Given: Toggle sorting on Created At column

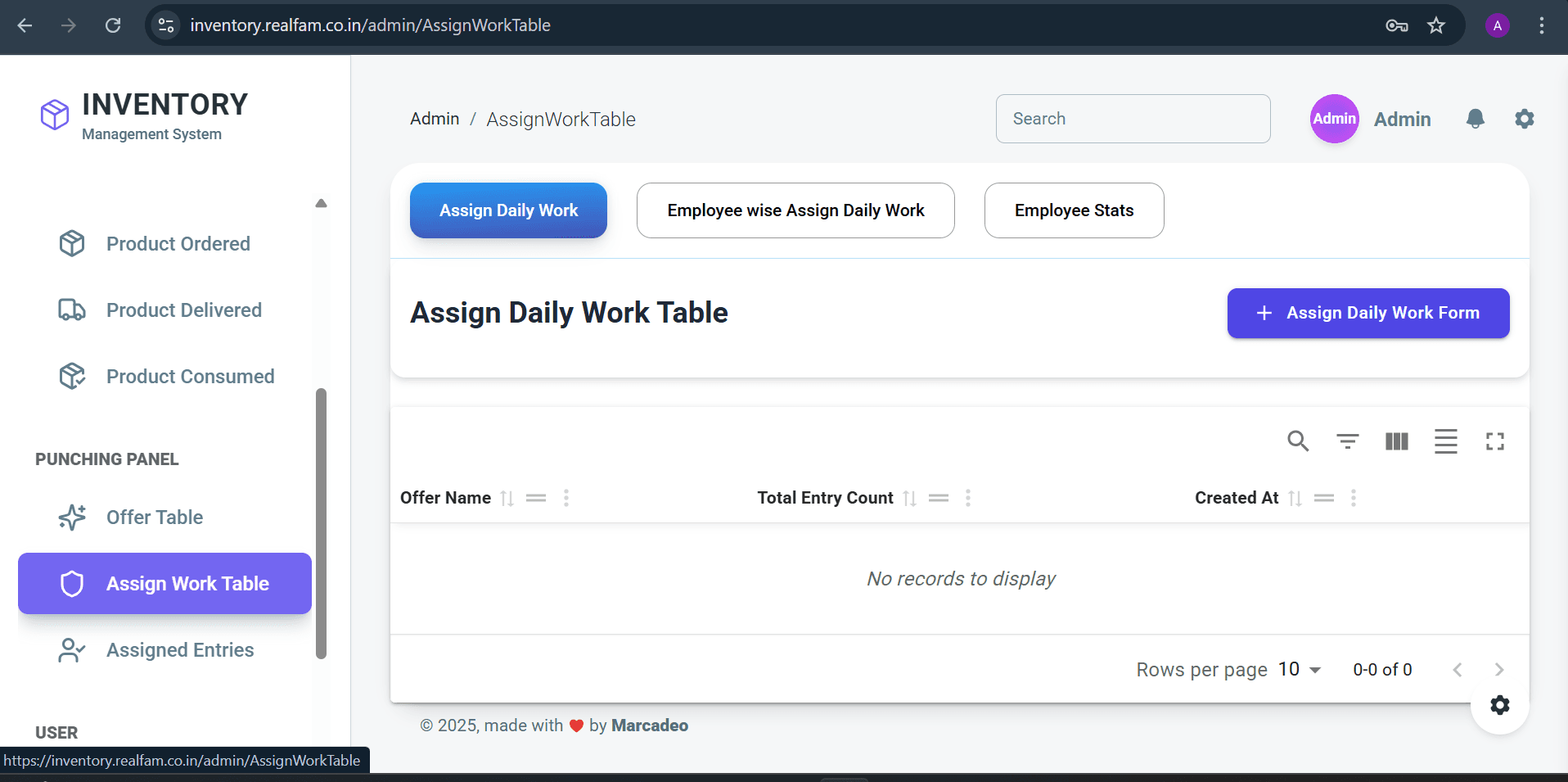Looking at the screenshot, I should (1295, 497).
